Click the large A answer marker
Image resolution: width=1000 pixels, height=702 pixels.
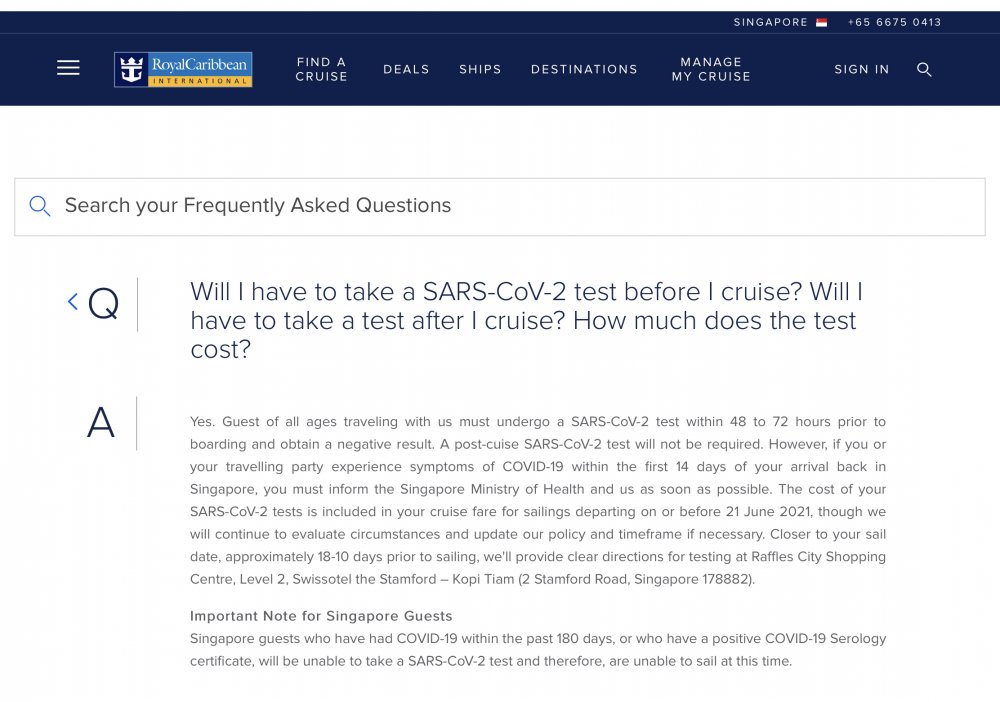[101, 422]
